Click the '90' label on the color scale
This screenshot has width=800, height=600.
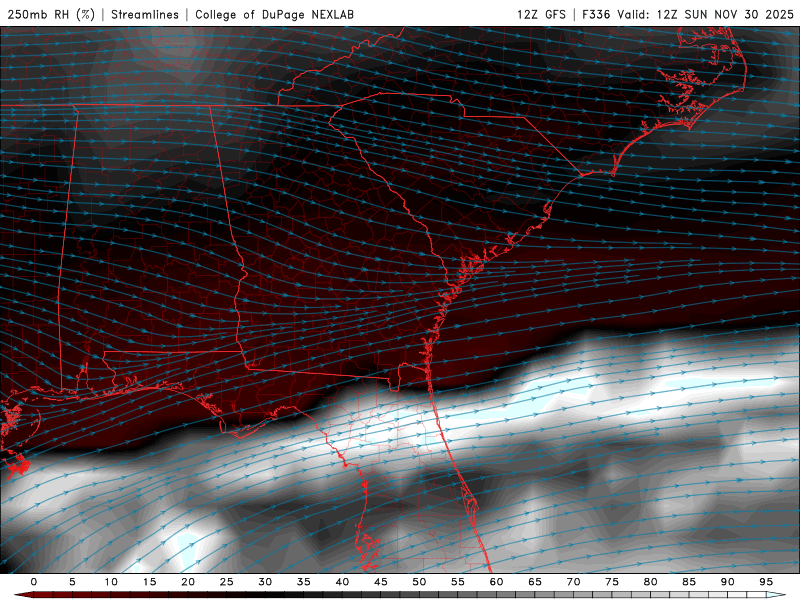coord(728,582)
